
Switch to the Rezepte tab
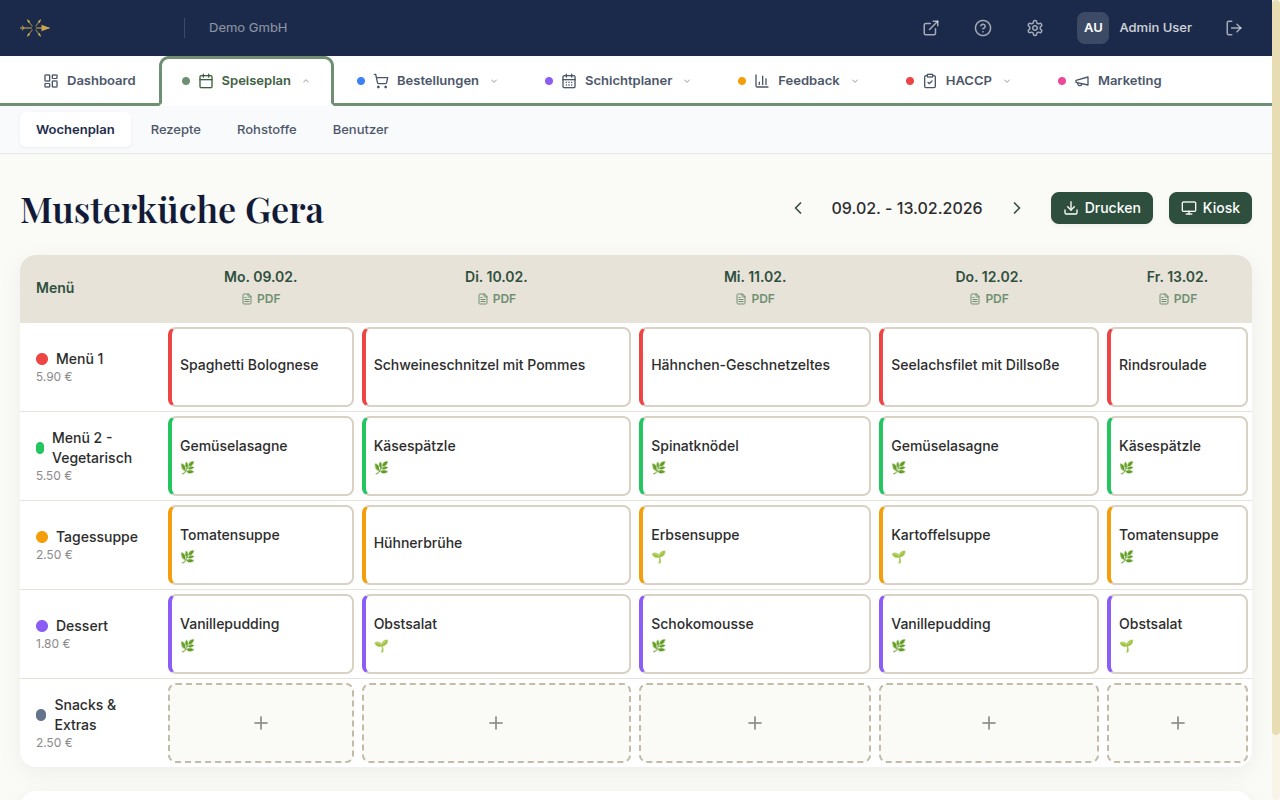point(176,129)
